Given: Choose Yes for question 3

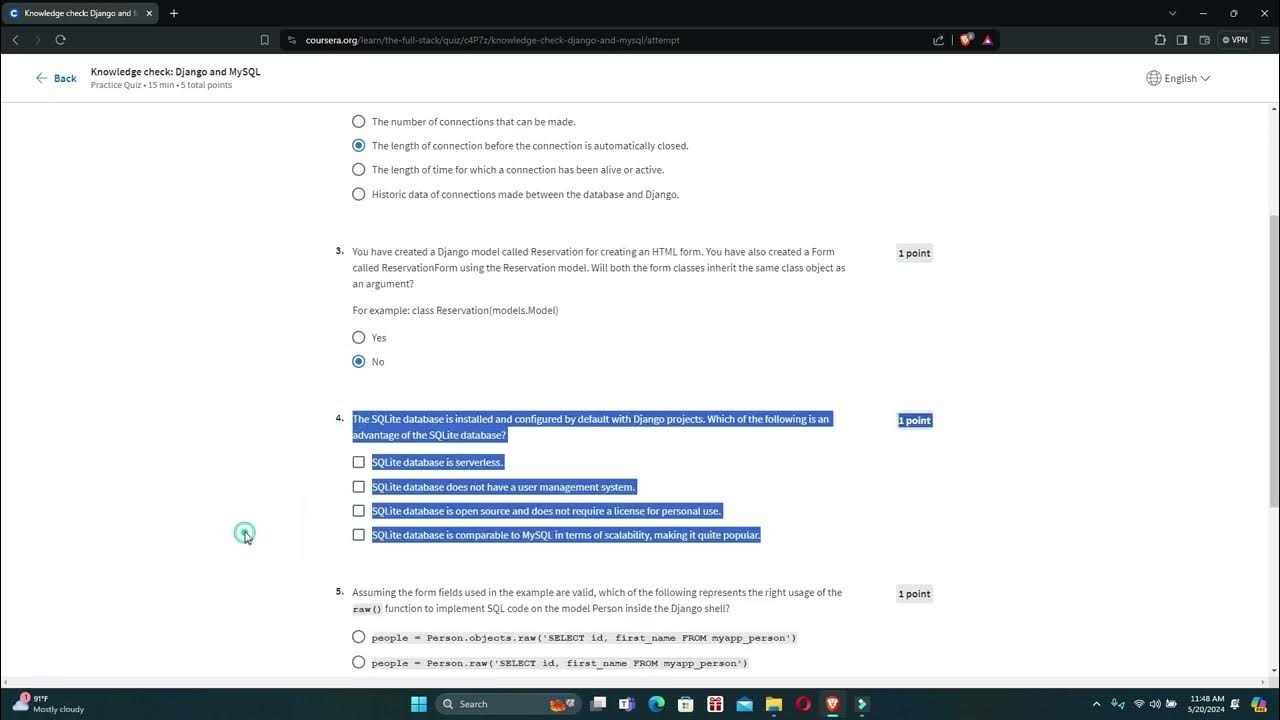Looking at the screenshot, I should [358, 337].
